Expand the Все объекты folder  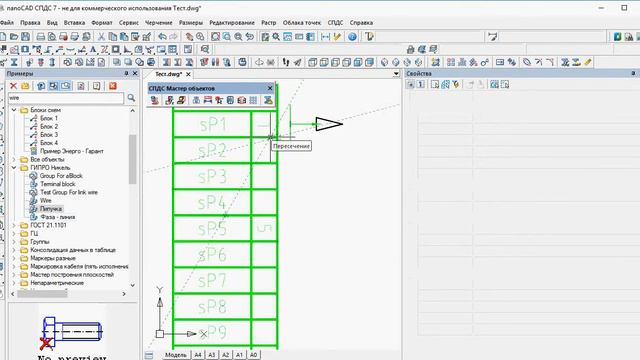[14, 160]
